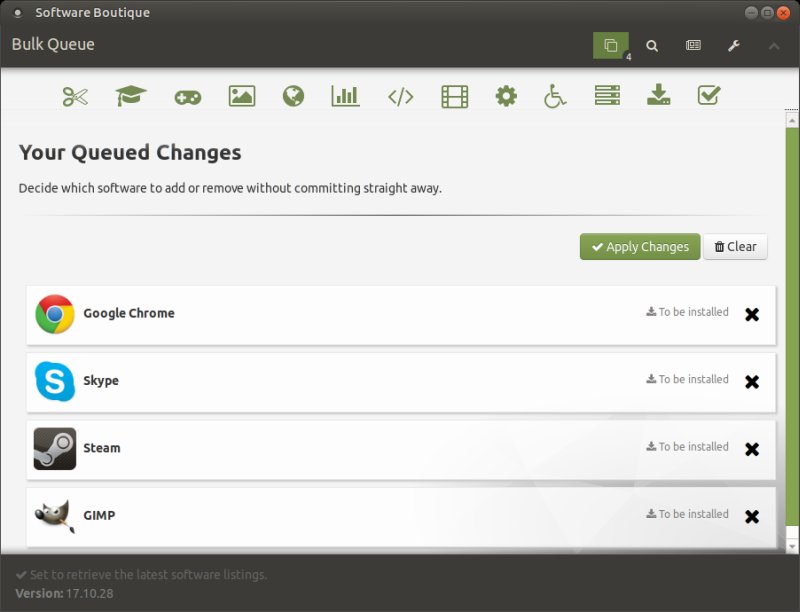Click 'To be installed' status for Google Chrome
The height and width of the screenshot is (612, 800).
point(687,312)
